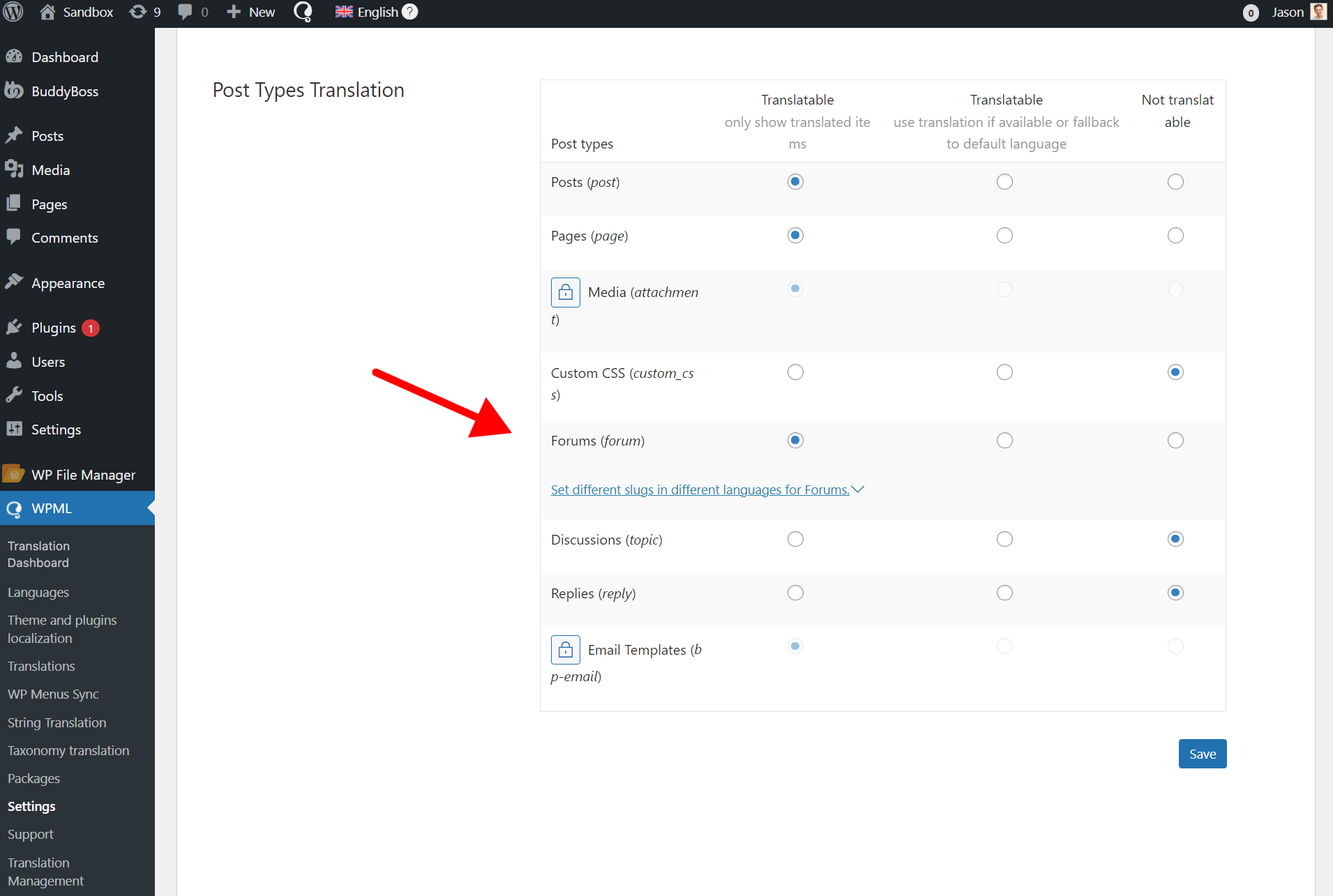Screen dimensions: 1333x896
Task: Open Translation Dashboard submenu item
Action: [38, 554]
